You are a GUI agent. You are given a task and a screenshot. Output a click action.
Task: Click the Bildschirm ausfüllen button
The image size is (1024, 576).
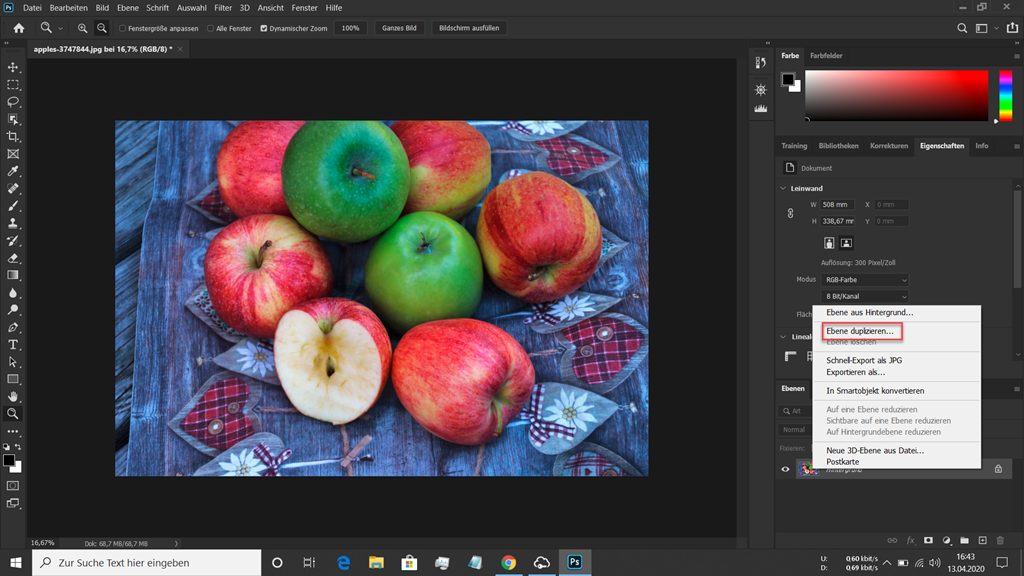point(469,28)
